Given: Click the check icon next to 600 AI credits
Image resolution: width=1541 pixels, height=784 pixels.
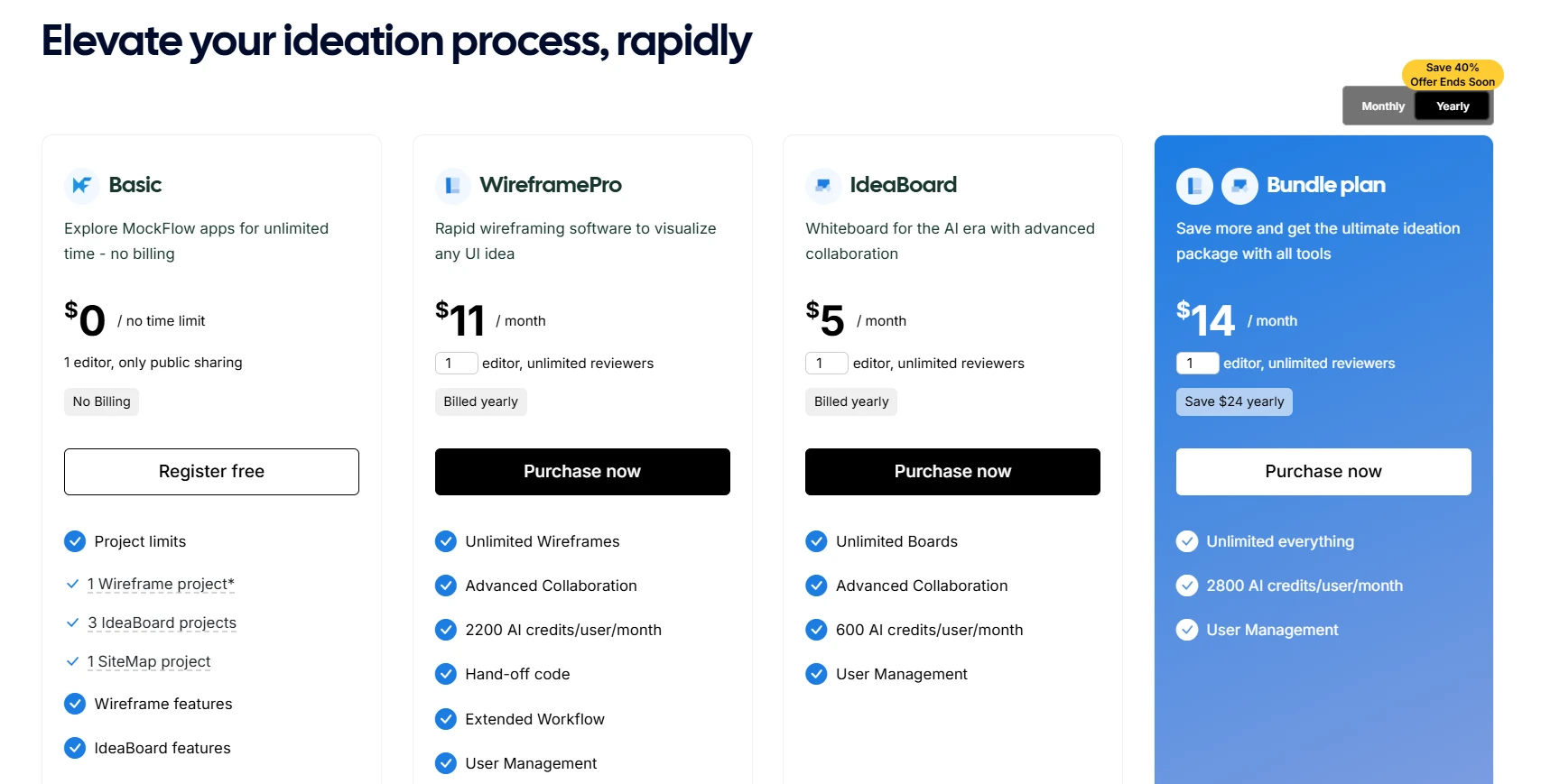Looking at the screenshot, I should tap(816, 630).
